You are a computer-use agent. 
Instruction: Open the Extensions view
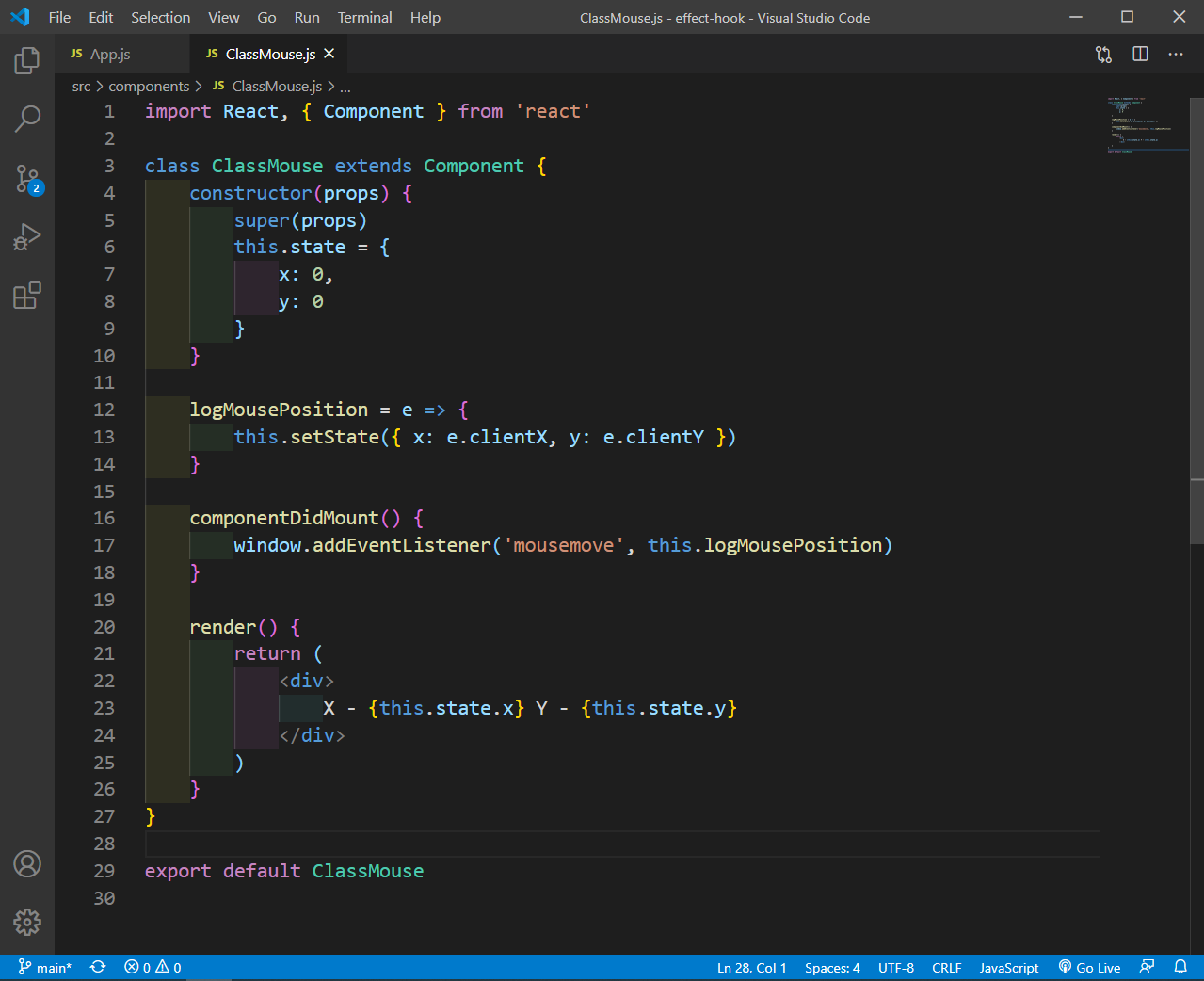27,296
